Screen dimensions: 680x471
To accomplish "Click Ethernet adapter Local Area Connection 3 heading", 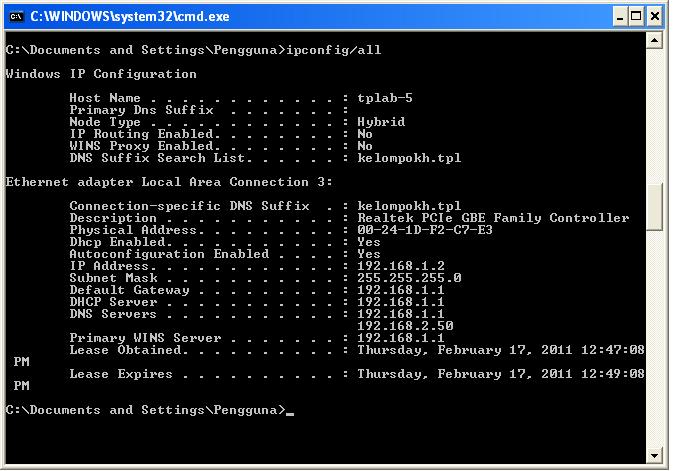I will [169, 182].
